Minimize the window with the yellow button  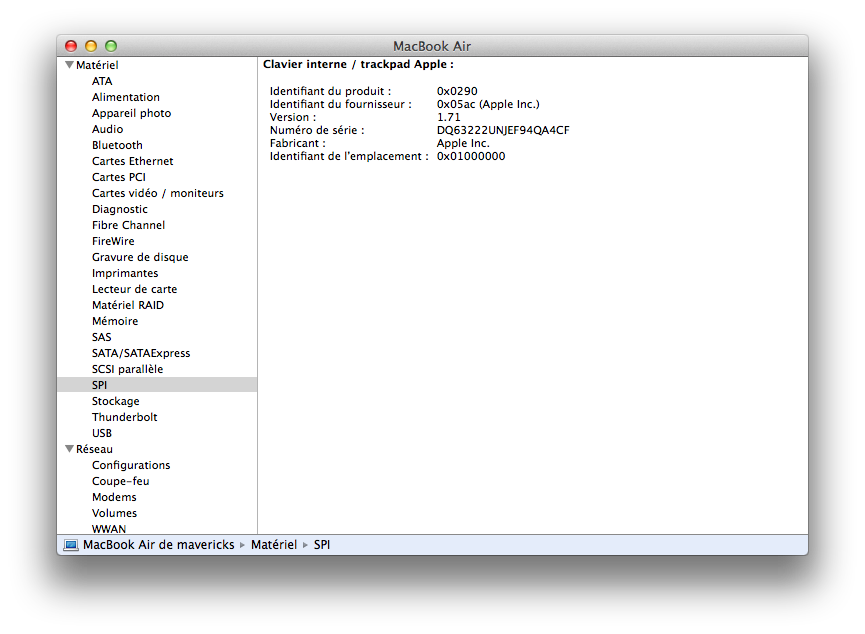point(91,46)
